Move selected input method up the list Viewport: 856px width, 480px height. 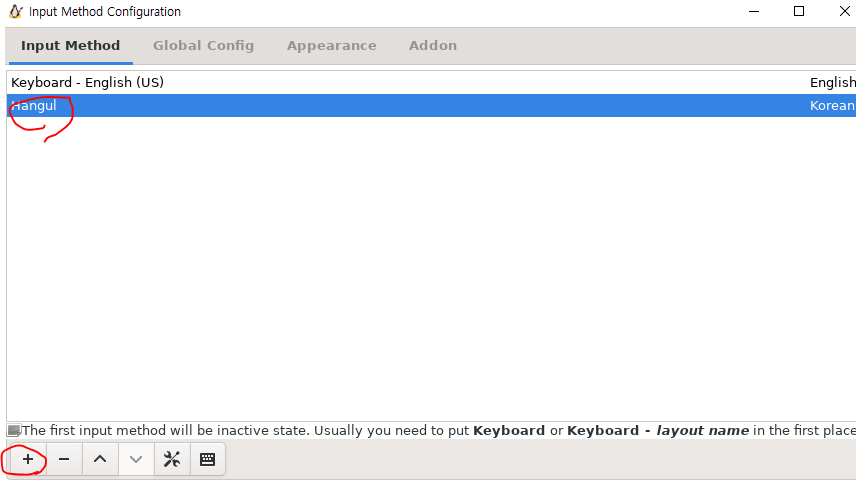click(100, 459)
